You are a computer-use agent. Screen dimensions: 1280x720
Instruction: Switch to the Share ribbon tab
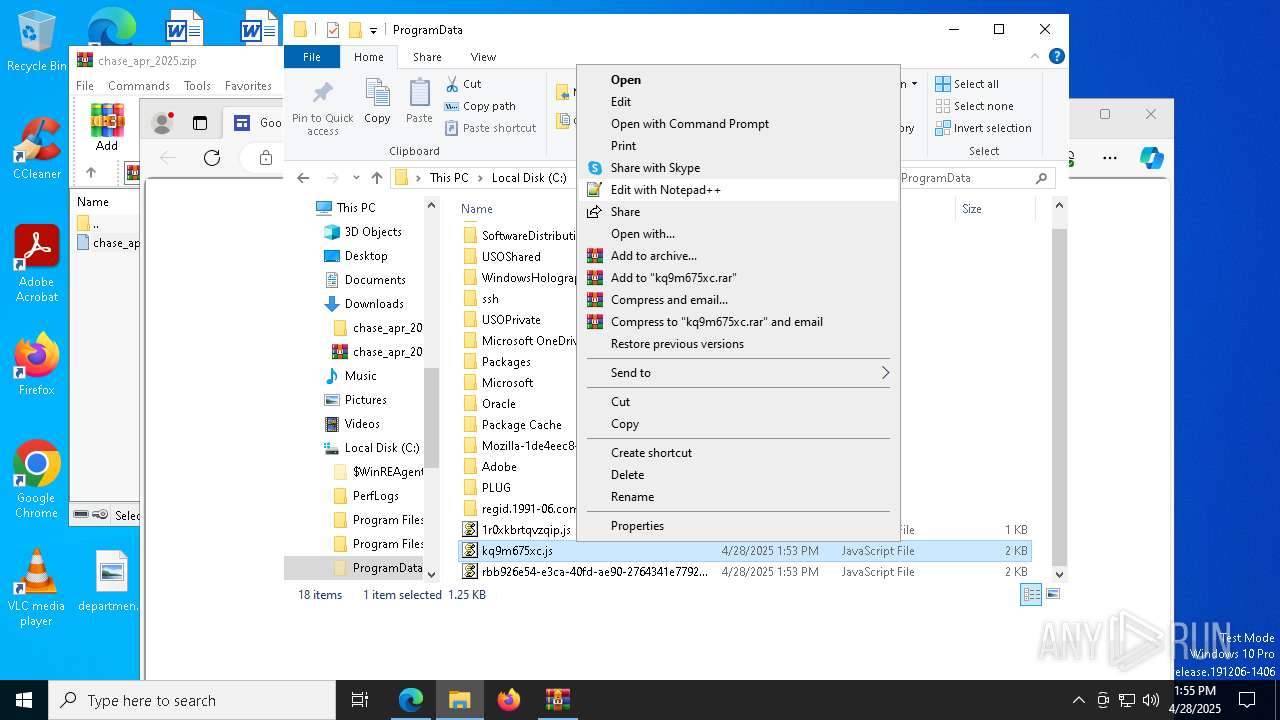coord(427,57)
